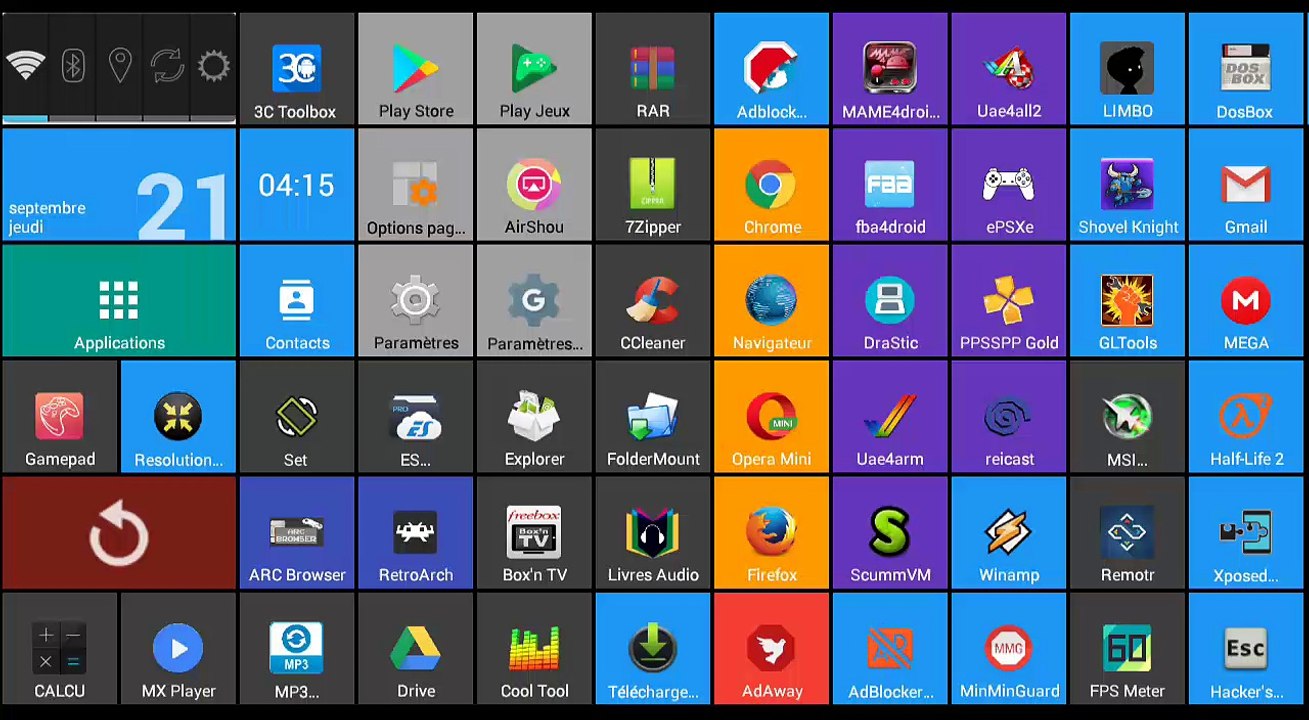Open the 7Zipper app
Image resolution: width=1309 pixels, height=720 pixels.
click(653, 185)
